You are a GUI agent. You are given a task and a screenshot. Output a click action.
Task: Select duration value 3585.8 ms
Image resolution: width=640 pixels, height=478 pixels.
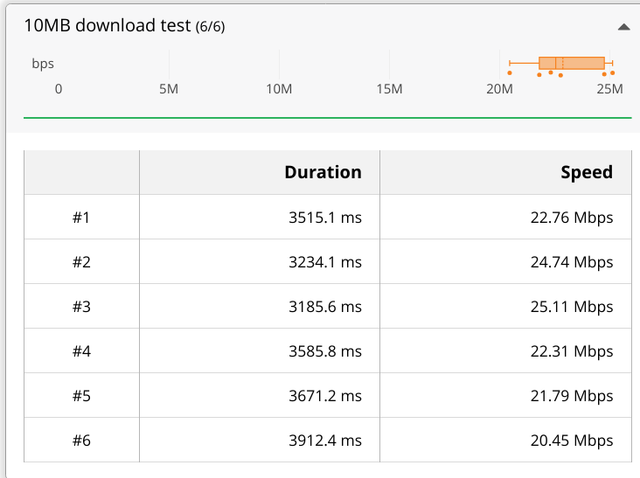tap(325, 351)
